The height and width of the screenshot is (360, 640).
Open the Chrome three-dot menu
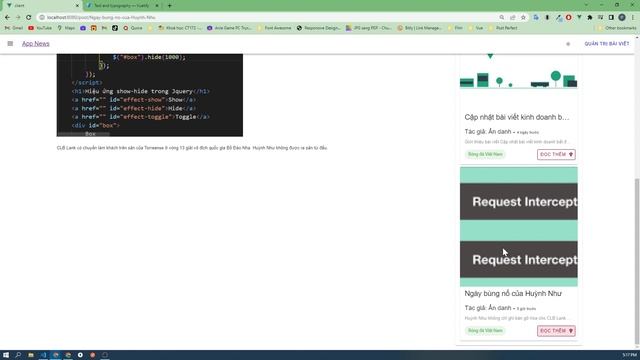[633, 18]
